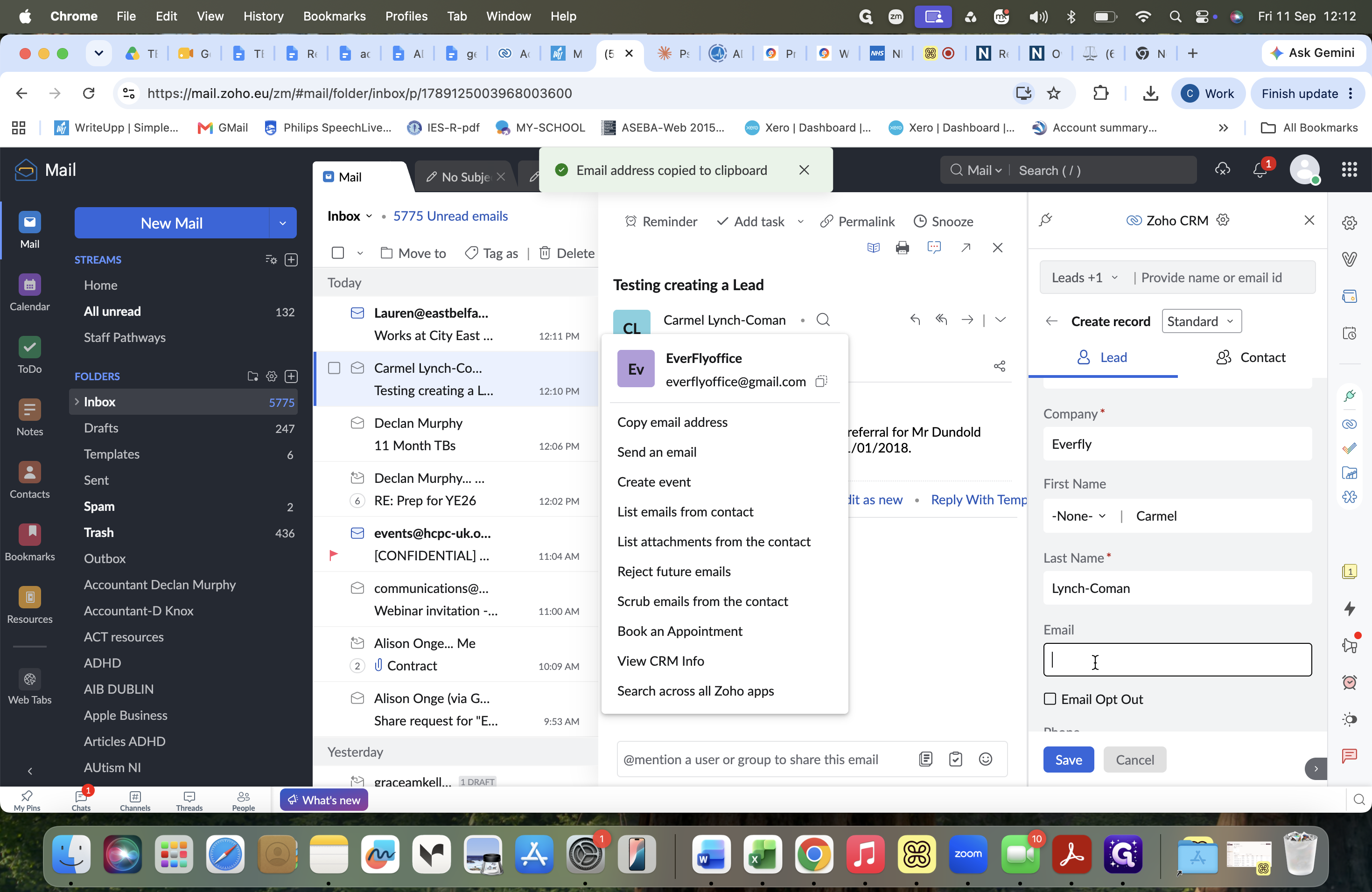The width and height of the screenshot is (1372, 892).
Task: Print the email using the printer icon
Action: click(x=902, y=248)
